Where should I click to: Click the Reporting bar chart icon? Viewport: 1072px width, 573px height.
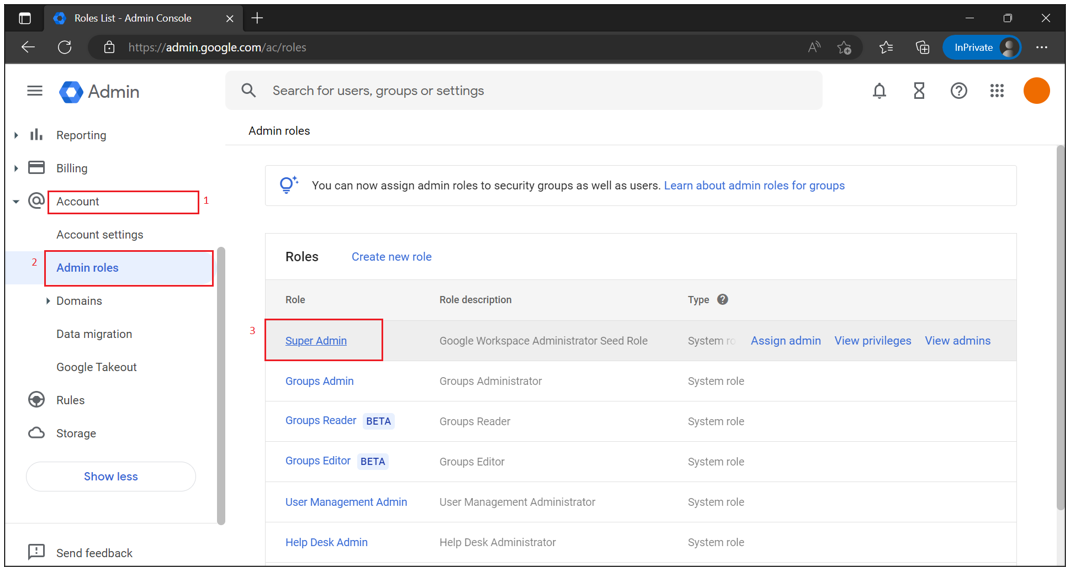(x=36, y=135)
